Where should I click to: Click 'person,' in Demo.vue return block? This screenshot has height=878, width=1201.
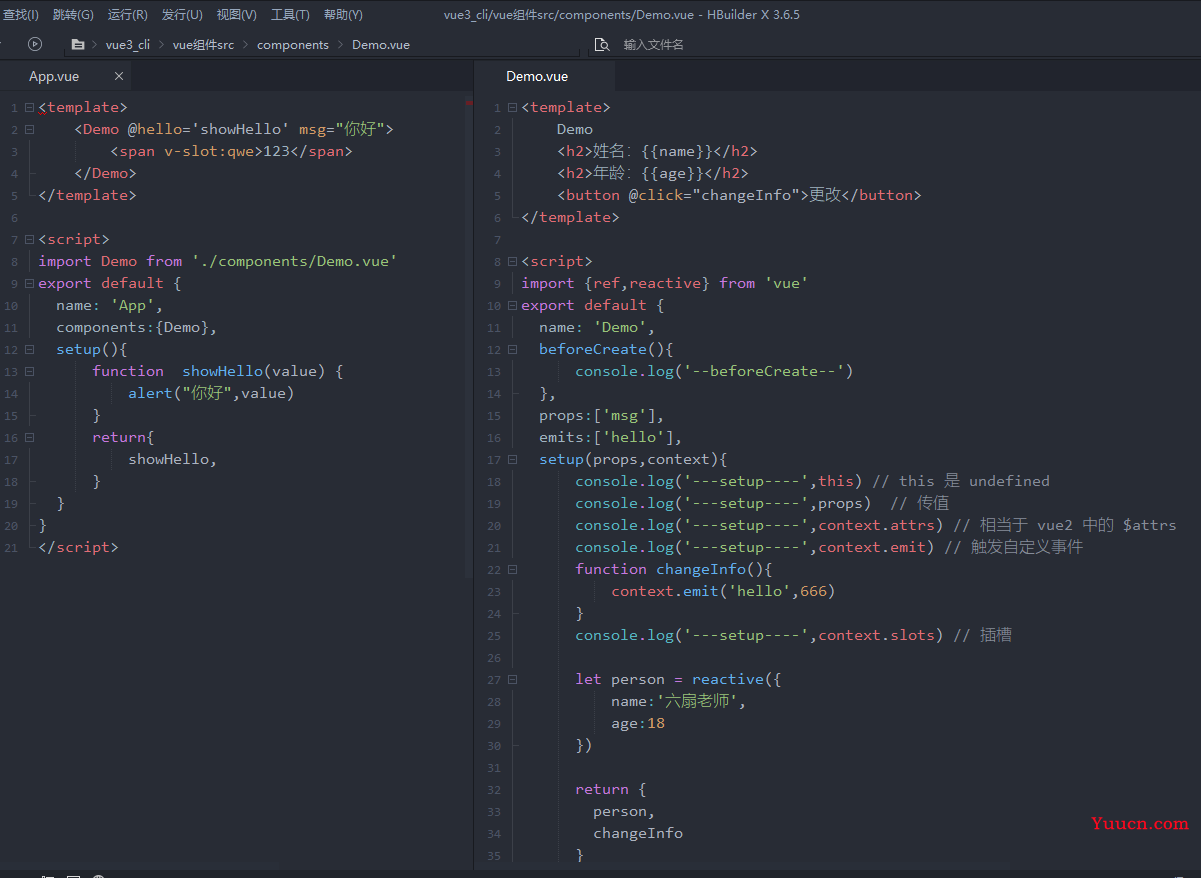point(624,811)
